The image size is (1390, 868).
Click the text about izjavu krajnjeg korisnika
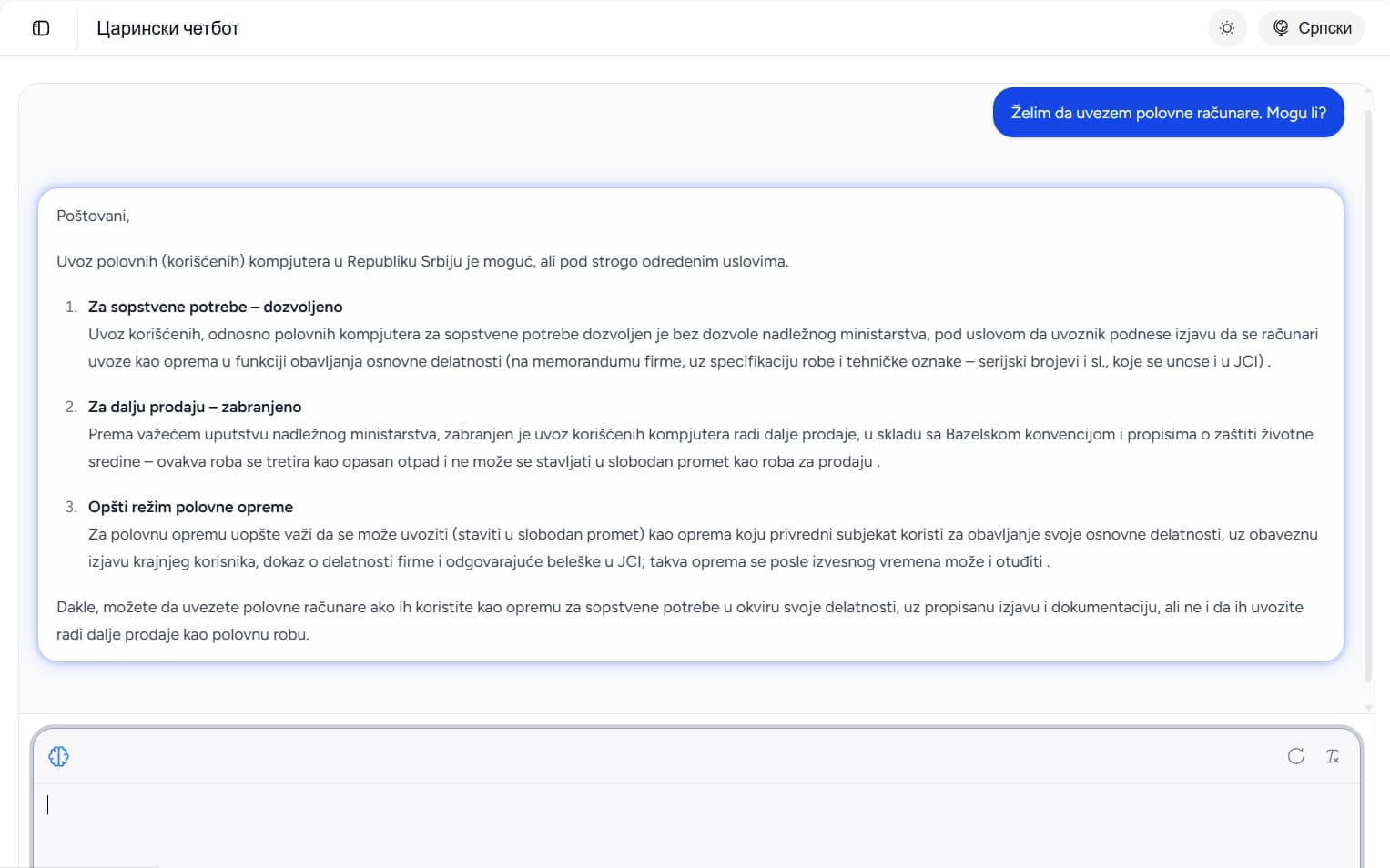[x=172, y=561]
